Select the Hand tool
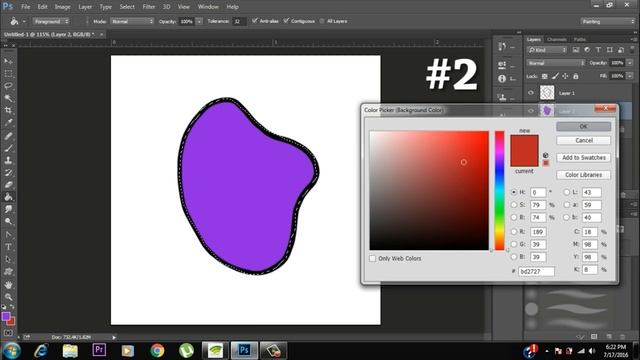 (8, 285)
